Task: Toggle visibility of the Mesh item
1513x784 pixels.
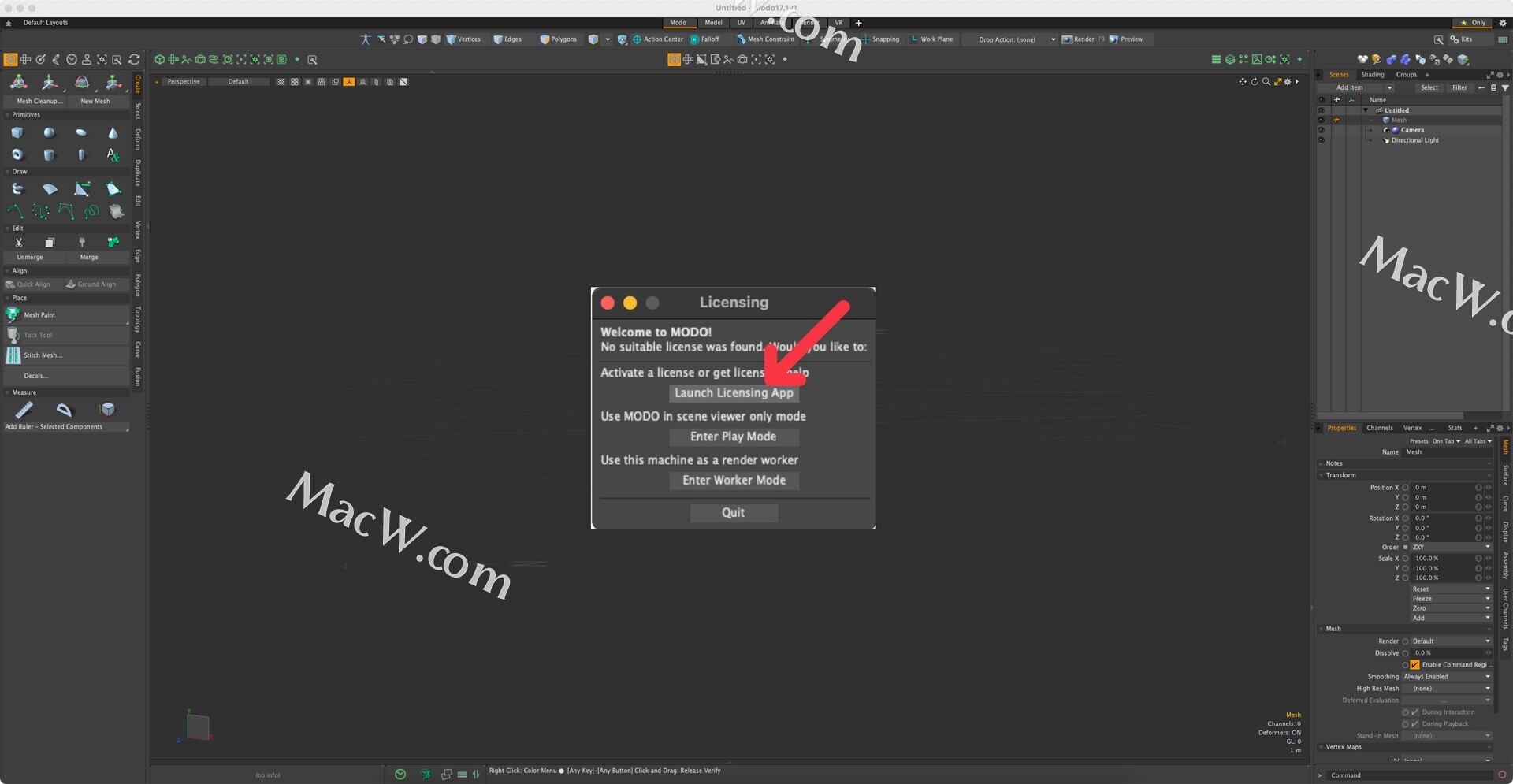Action: click(x=1322, y=121)
